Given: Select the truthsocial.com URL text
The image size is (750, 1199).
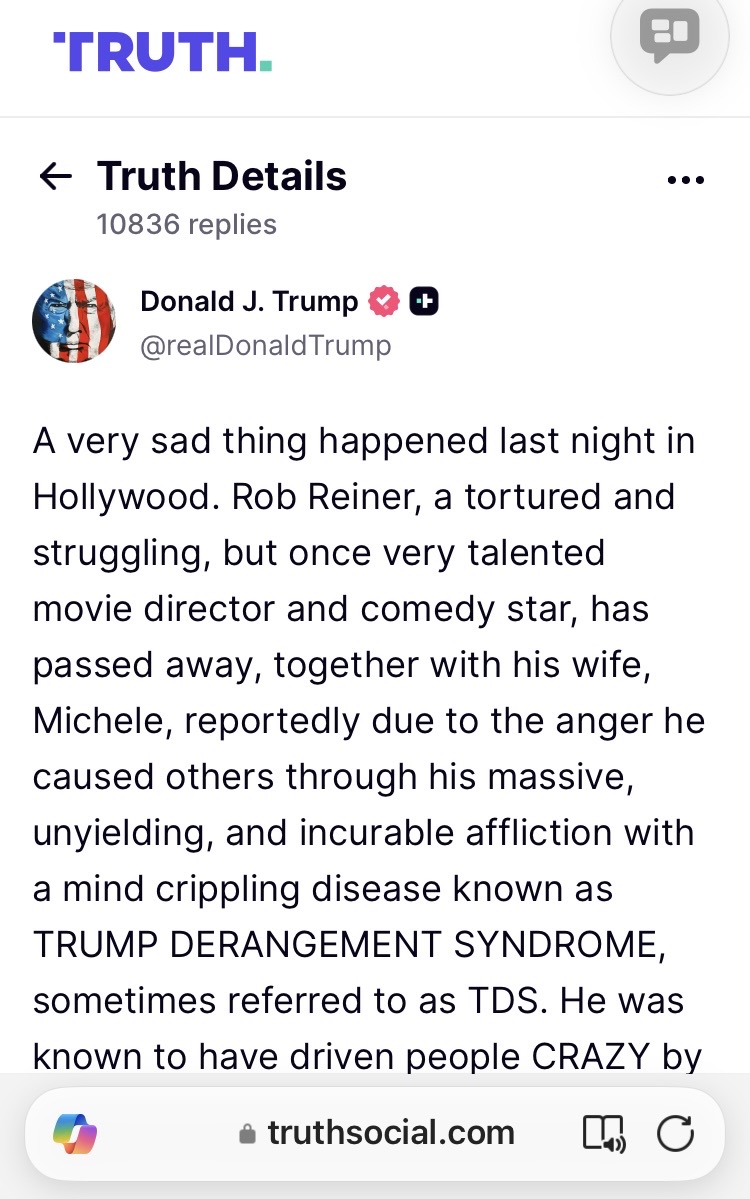Looking at the screenshot, I should 390,1133.
